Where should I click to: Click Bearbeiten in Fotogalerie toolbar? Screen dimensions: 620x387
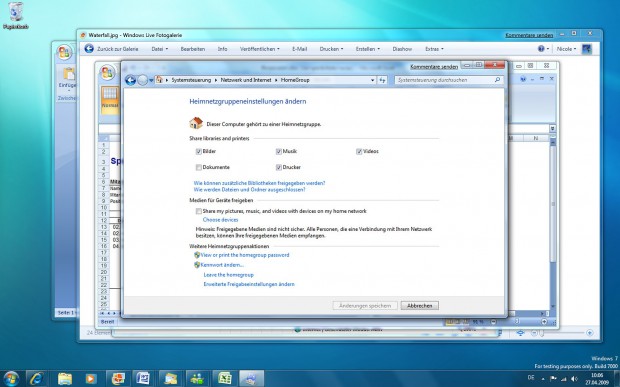193,49
